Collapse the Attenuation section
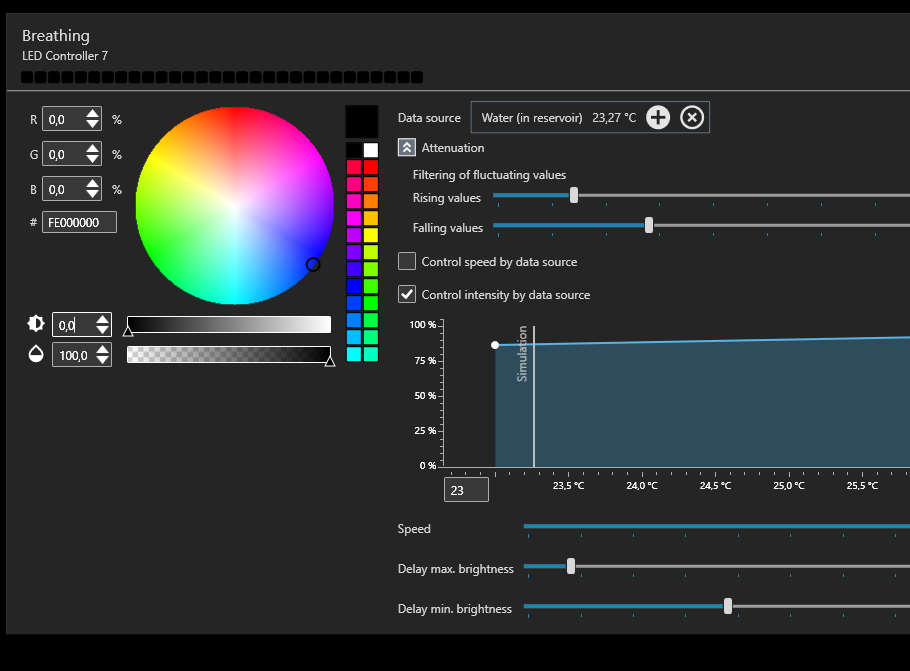910x671 pixels. (x=407, y=147)
